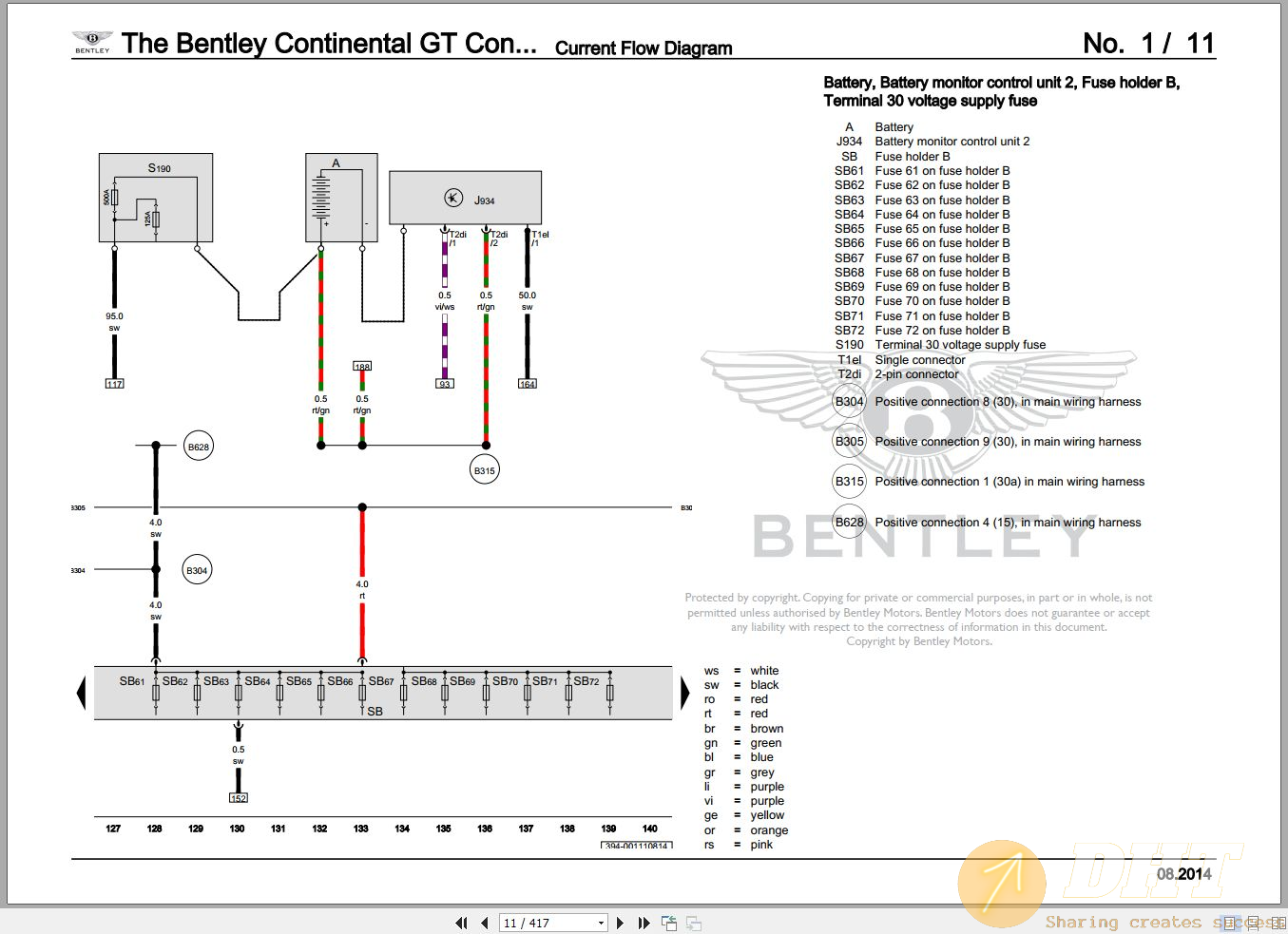This screenshot has width=1288, height=934.
Task: Click the 'Fuse holder B' legend entry
Action: pyautogui.click(x=913, y=156)
